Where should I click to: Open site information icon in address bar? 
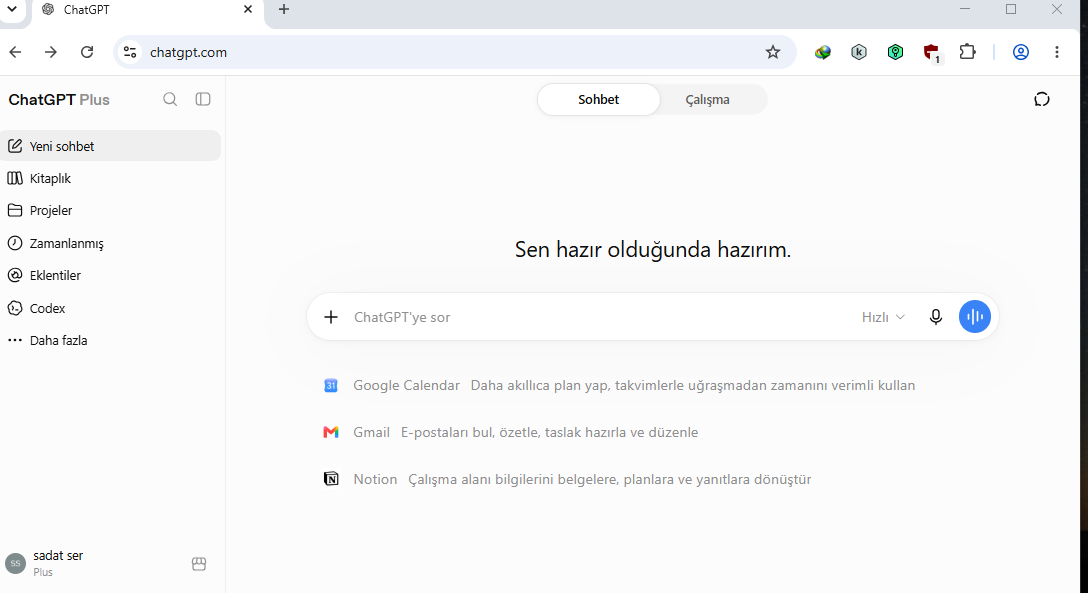[130, 52]
